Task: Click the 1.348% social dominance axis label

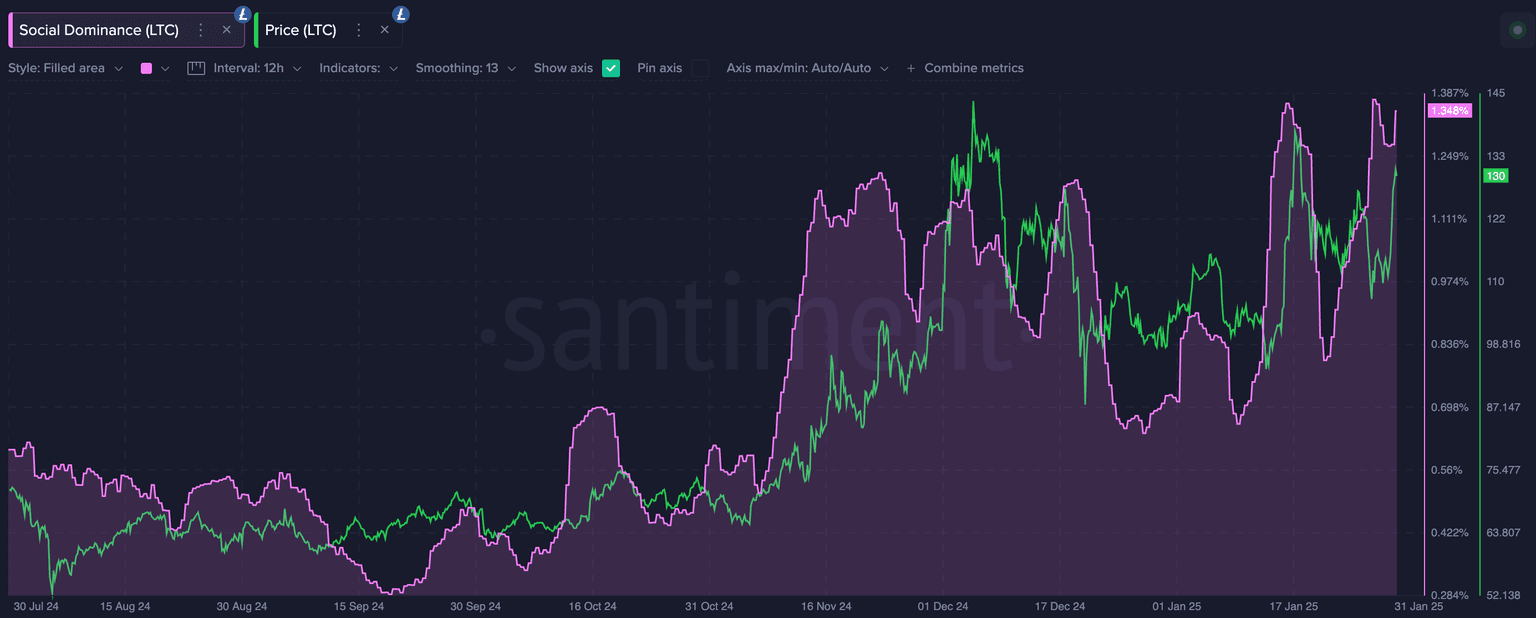Action: click(x=1449, y=111)
